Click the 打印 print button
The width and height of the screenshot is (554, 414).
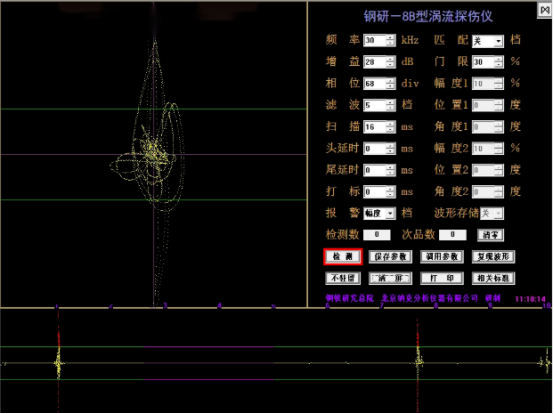tap(442, 278)
